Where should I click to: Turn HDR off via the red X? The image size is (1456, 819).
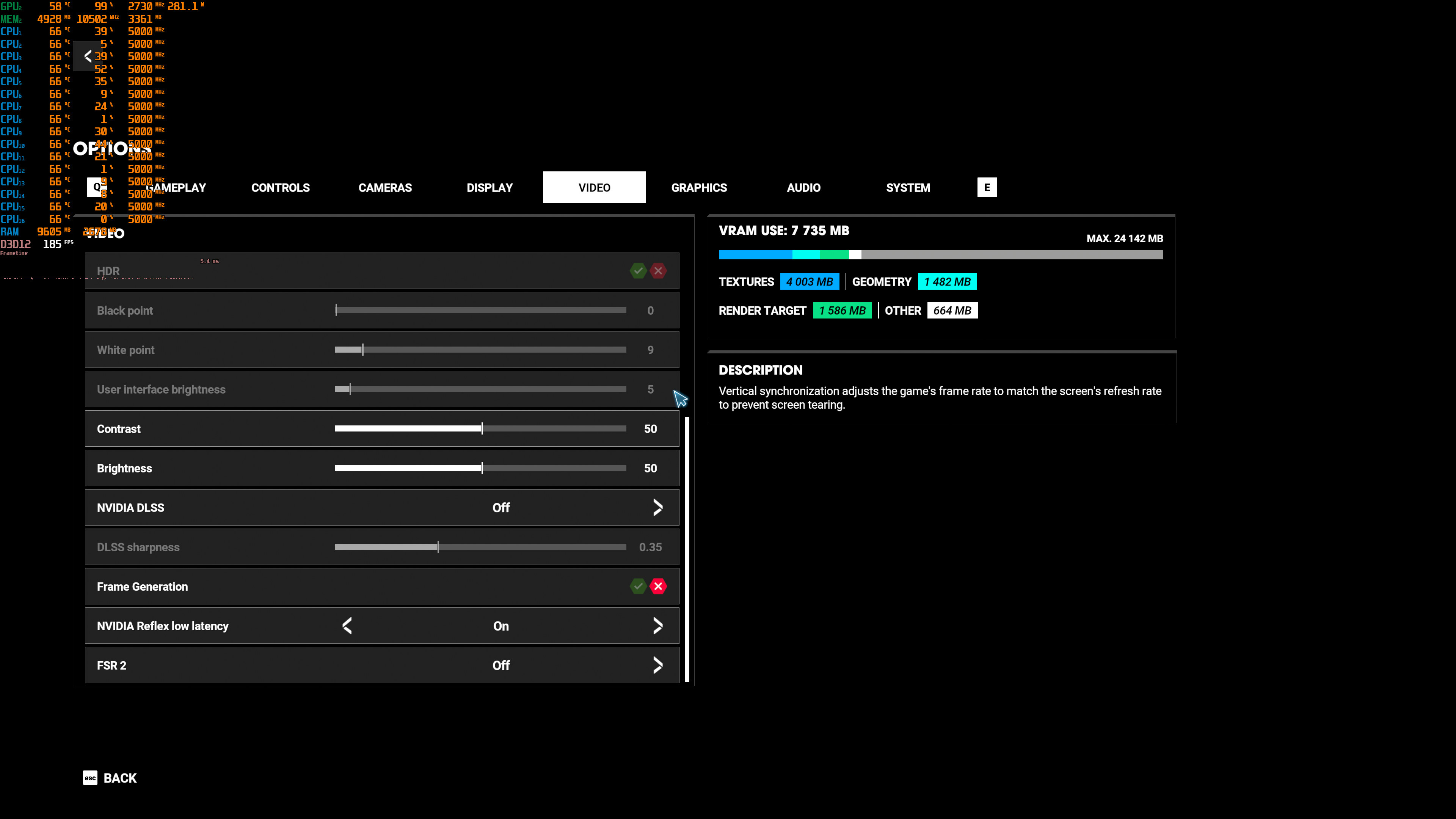pyautogui.click(x=658, y=271)
